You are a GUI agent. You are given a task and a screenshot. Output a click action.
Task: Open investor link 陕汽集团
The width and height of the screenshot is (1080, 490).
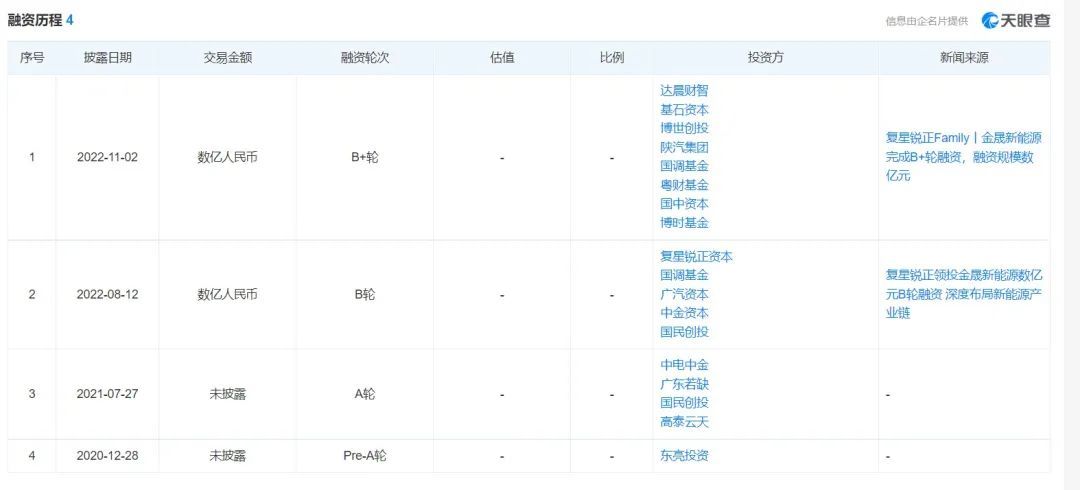pos(684,147)
